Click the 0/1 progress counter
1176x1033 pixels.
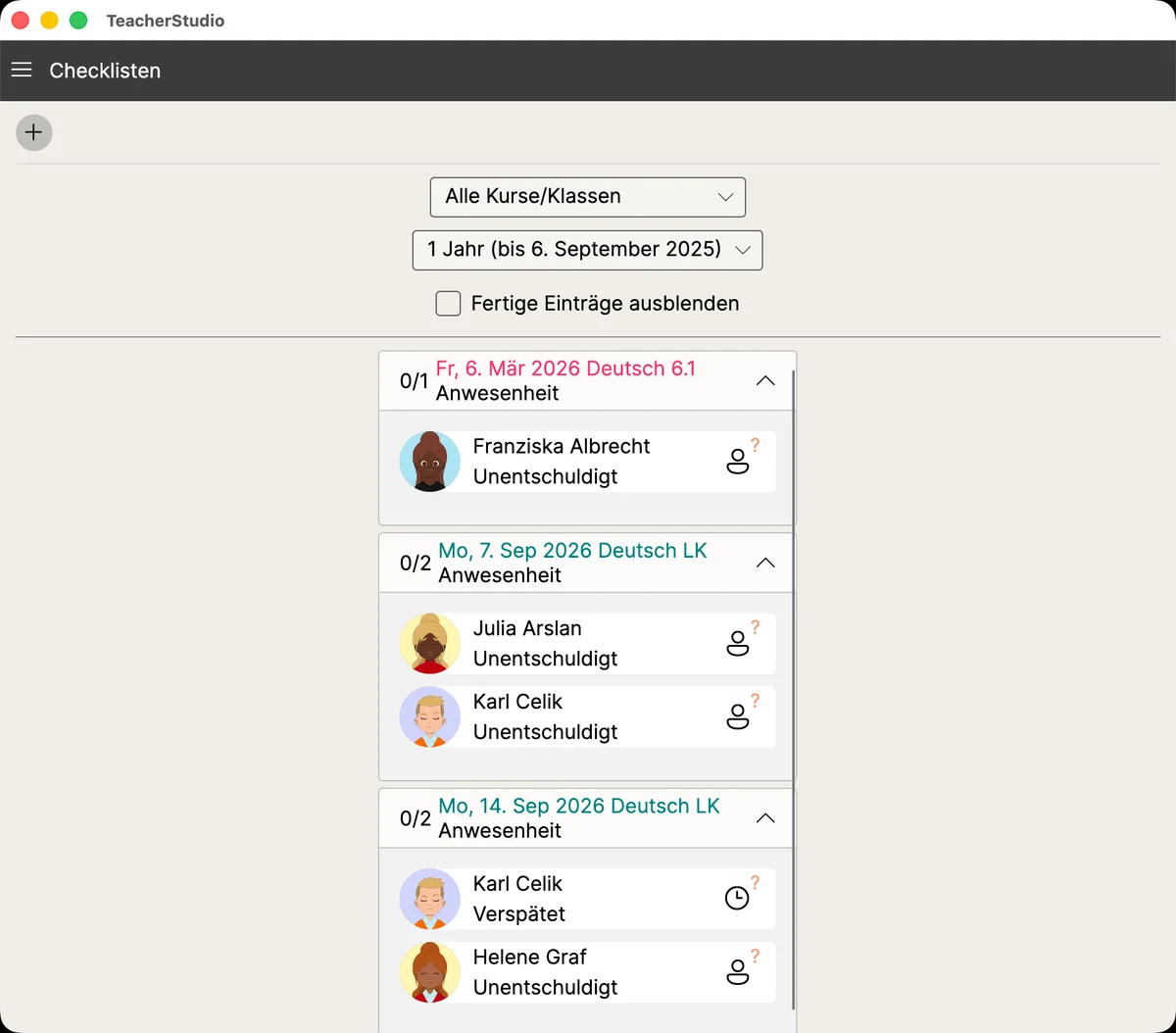pyautogui.click(x=414, y=381)
